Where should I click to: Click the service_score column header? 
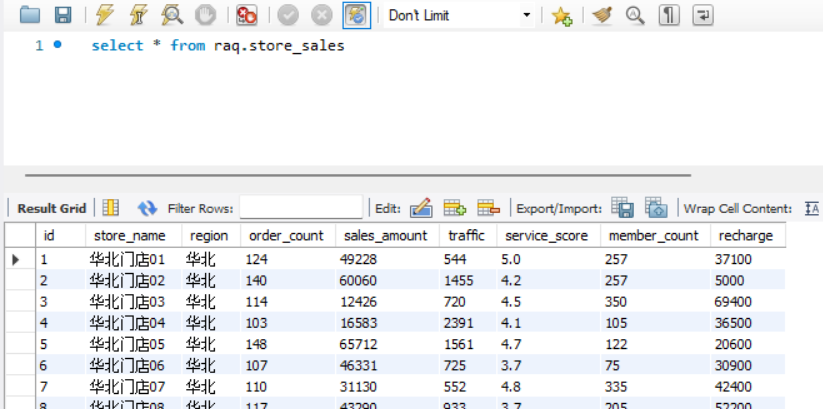548,236
